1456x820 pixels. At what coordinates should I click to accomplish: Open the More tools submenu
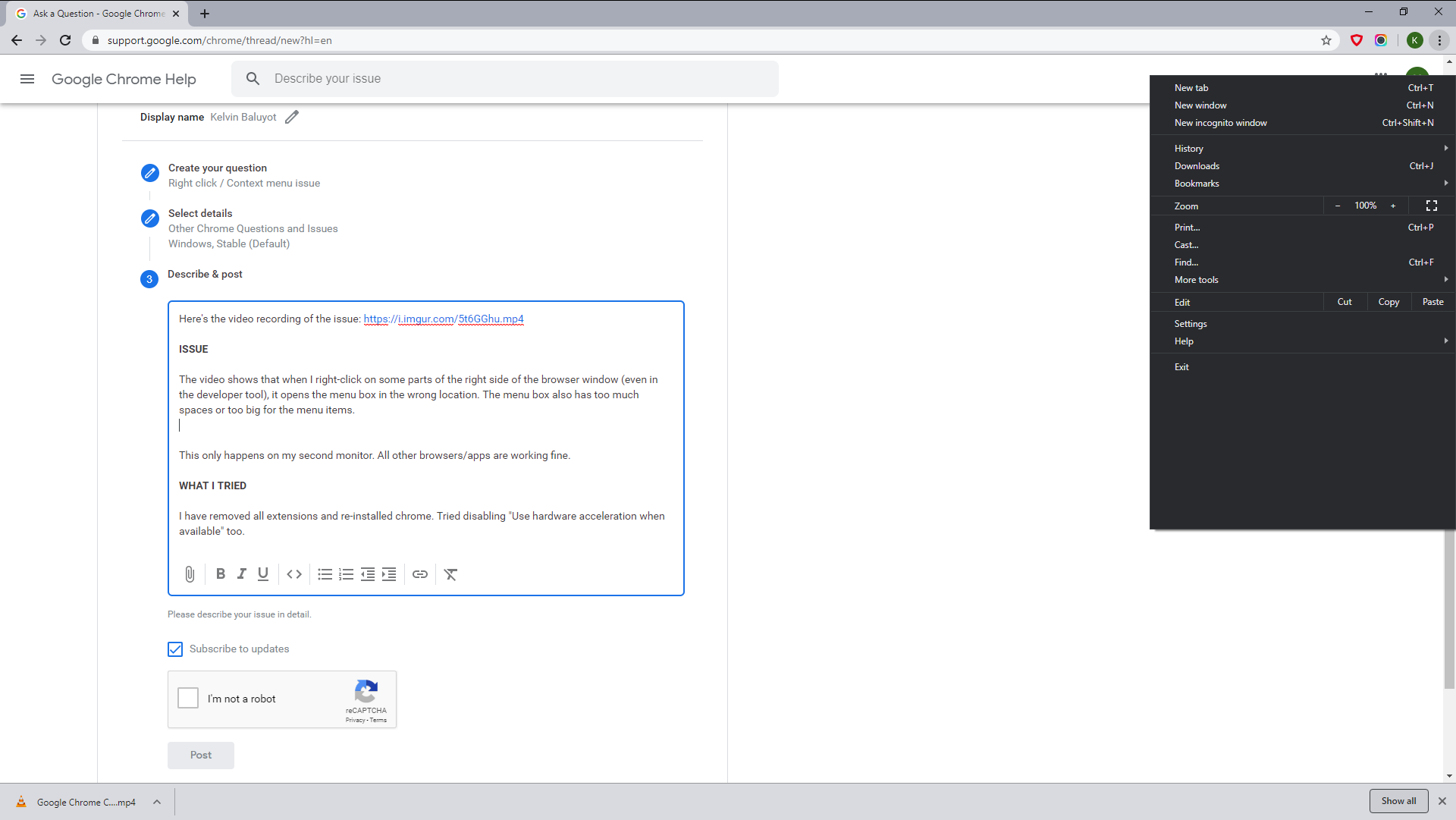[1198, 280]
